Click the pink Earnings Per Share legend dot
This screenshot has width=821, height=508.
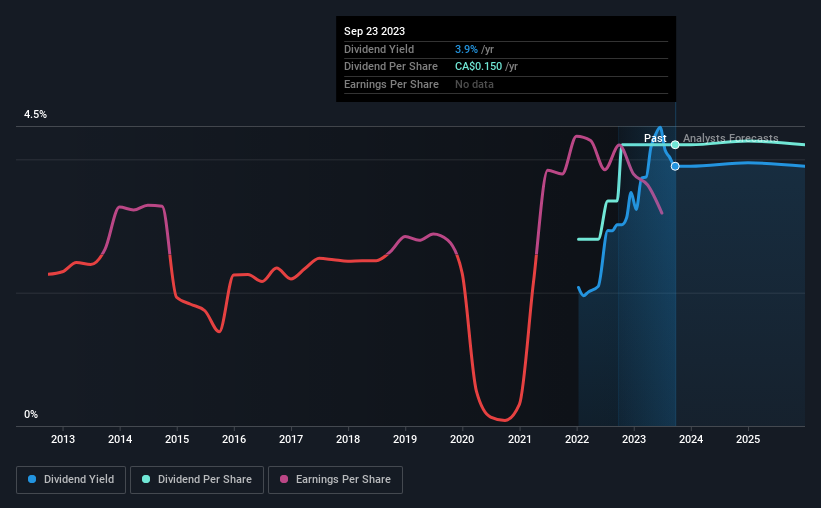[x=284, y=479]
